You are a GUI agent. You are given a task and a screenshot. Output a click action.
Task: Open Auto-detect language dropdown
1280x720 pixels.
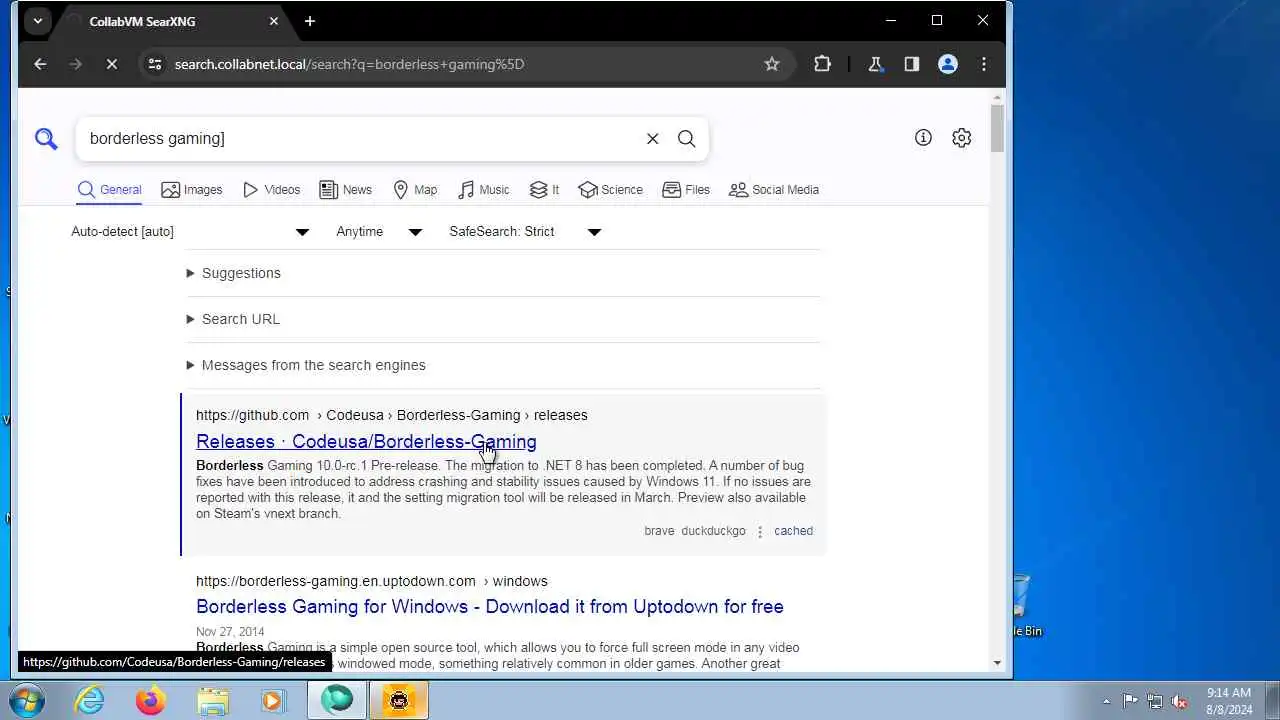(x=190, y=232)
